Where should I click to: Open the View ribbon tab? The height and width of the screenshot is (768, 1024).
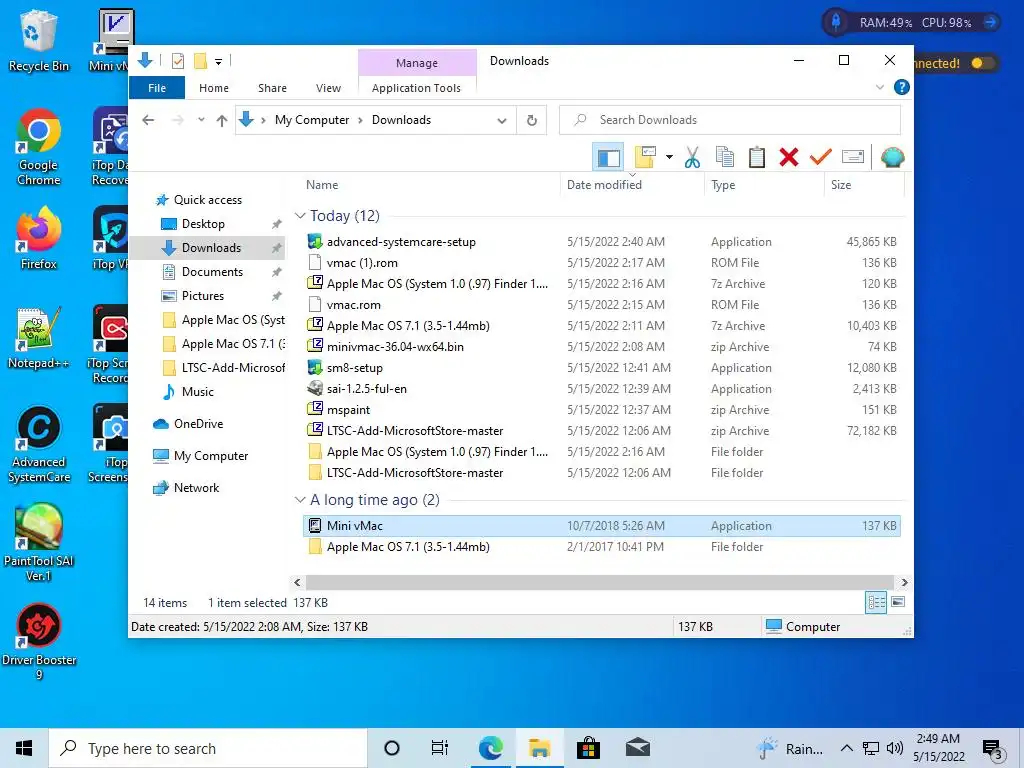[328, 88]
